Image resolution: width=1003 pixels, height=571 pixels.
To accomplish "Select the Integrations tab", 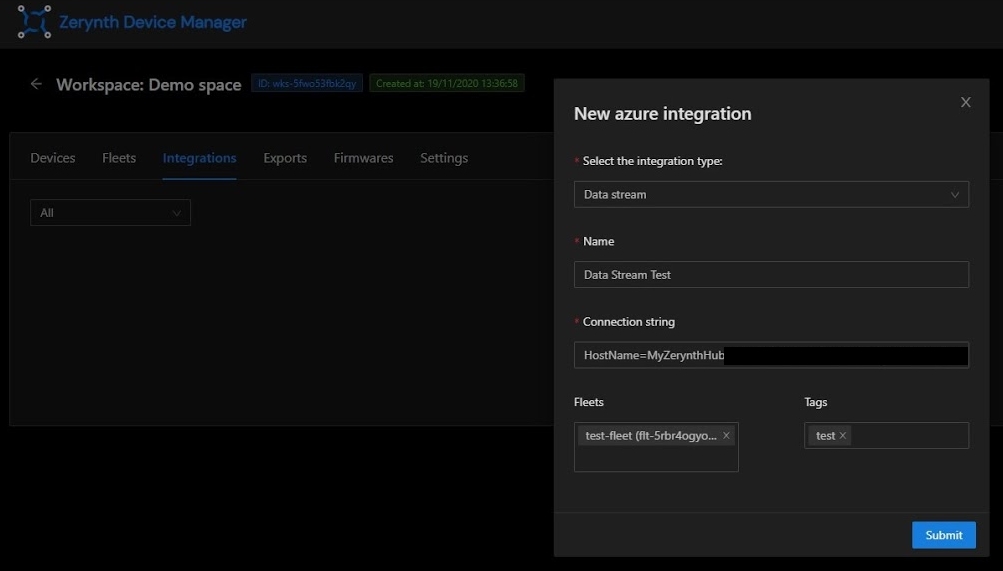I will (x=200, y=158).
